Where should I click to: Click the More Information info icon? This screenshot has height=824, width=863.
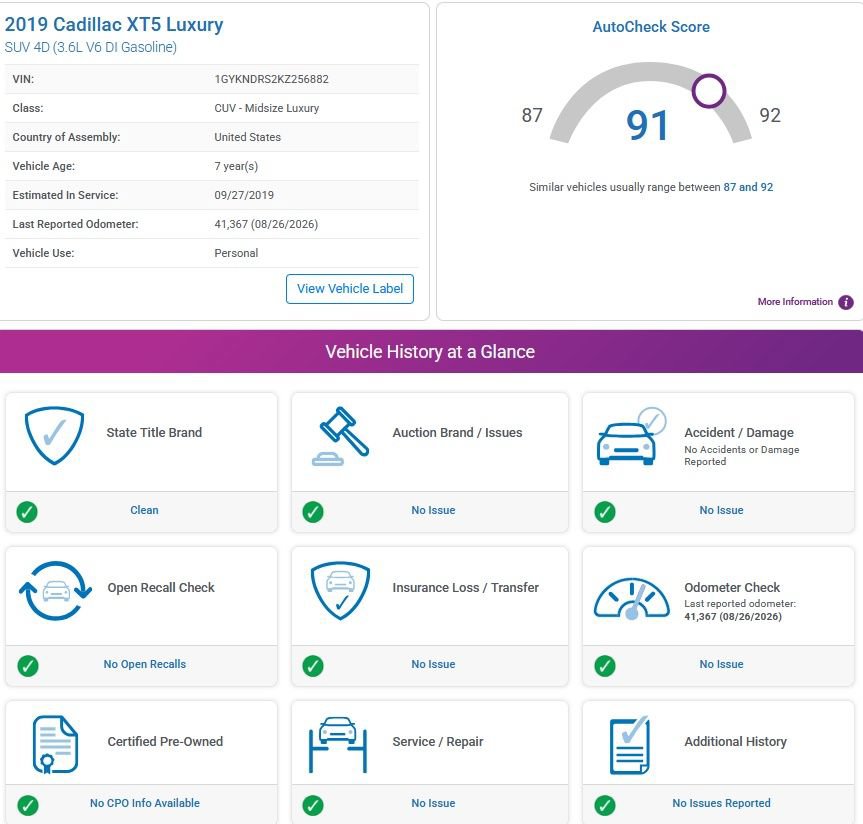(x=845, y=302)
